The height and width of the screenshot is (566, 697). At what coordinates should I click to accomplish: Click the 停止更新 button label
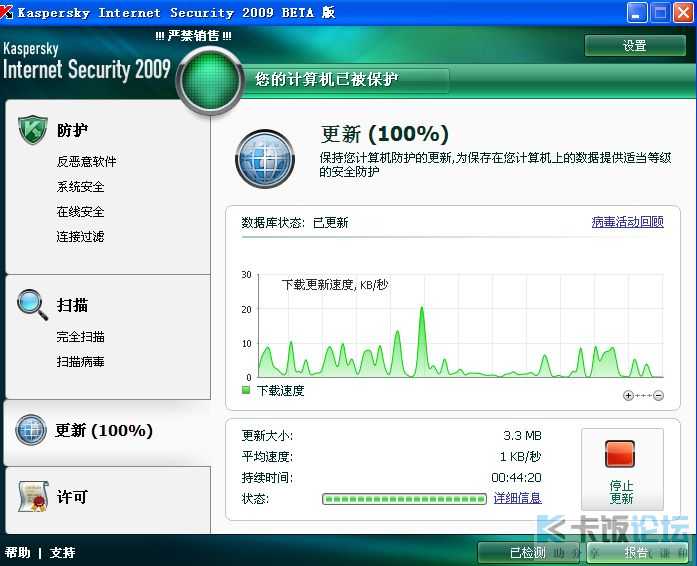[x=621, y=492]
